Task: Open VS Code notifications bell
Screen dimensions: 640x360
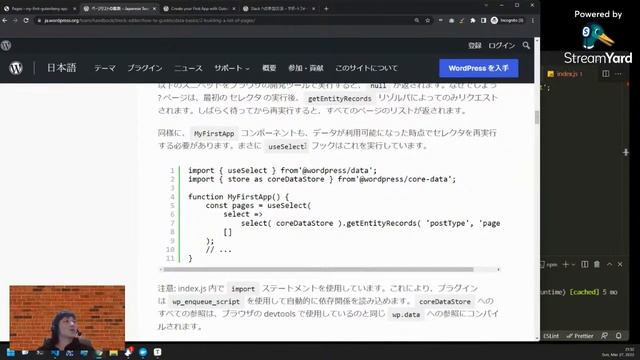Action: pos(618,336)
